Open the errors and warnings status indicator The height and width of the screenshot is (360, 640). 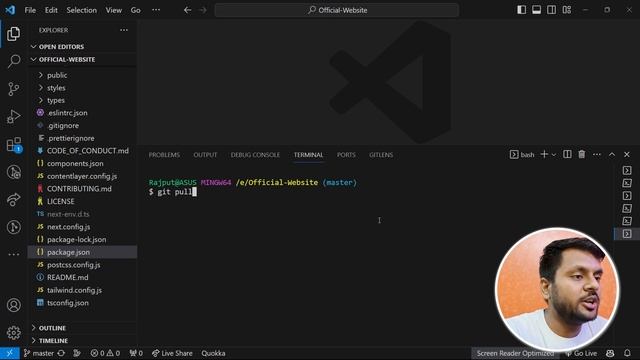pos(105,353)
